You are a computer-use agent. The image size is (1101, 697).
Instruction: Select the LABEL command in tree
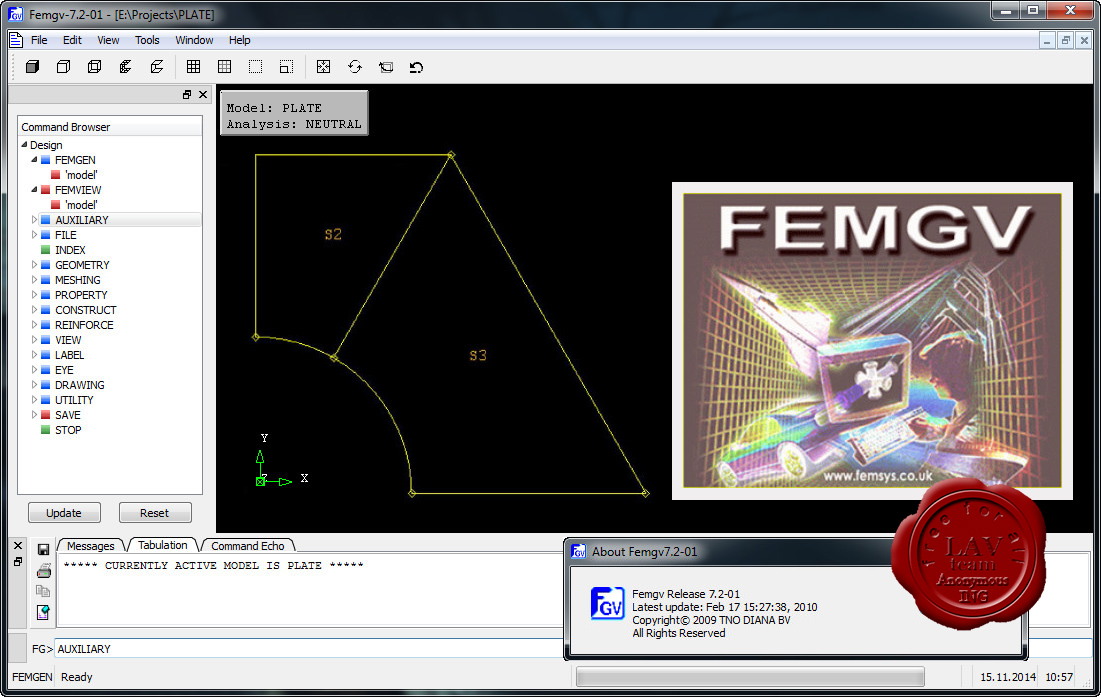coord(70,355)
